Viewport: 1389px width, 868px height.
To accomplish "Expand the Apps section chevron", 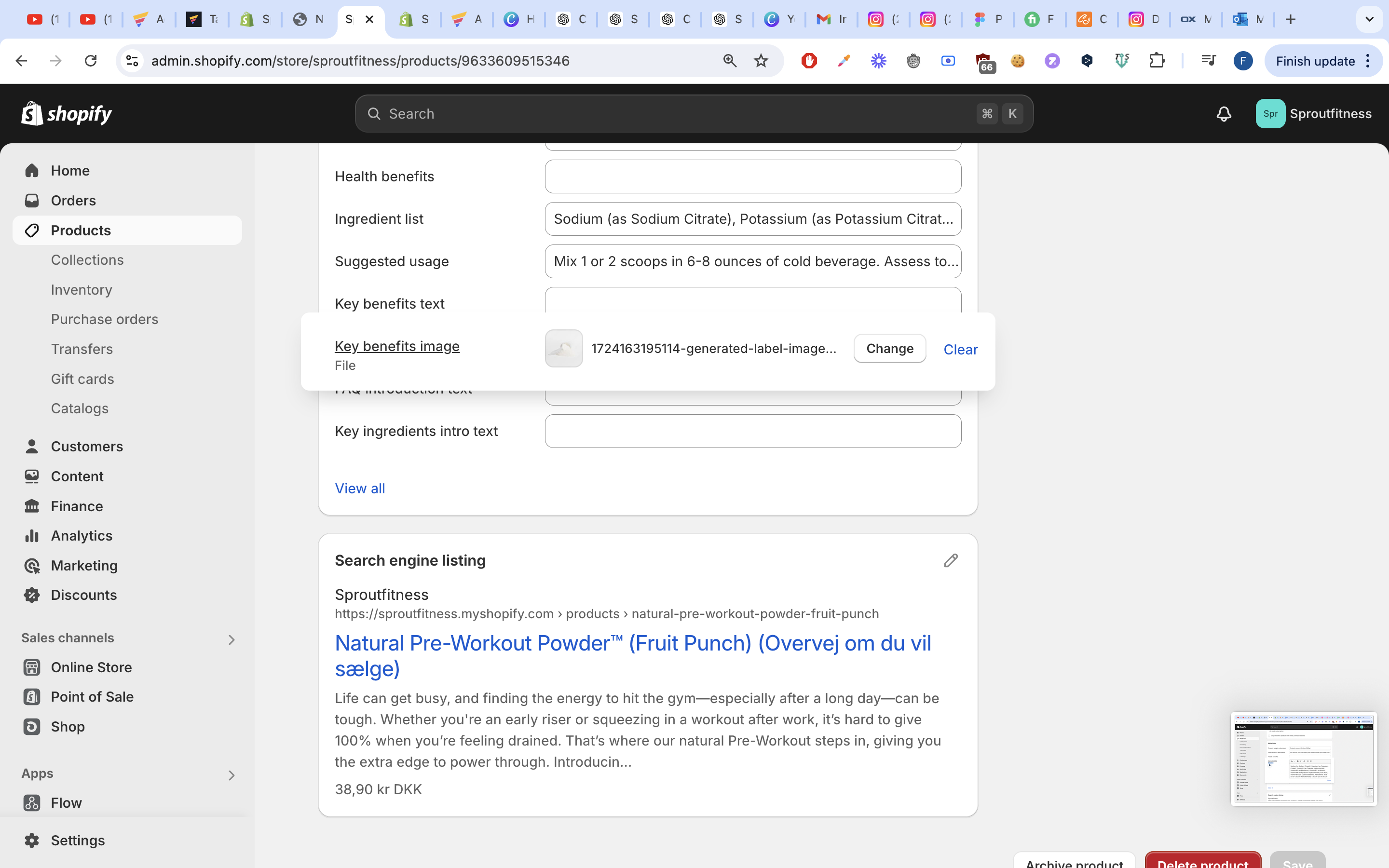I will point(231,774).
